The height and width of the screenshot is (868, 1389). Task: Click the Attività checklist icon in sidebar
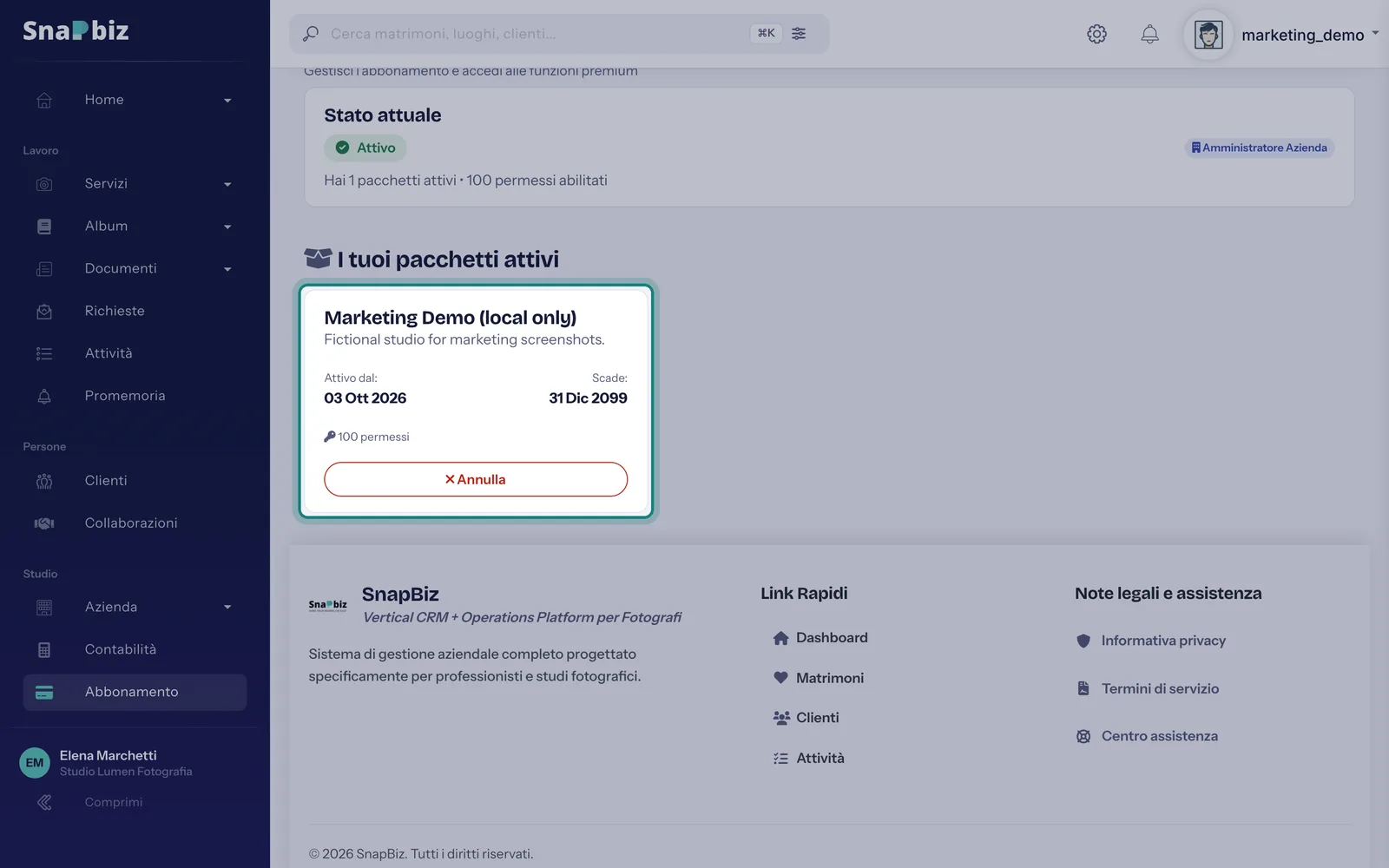[x=44, y=353]
